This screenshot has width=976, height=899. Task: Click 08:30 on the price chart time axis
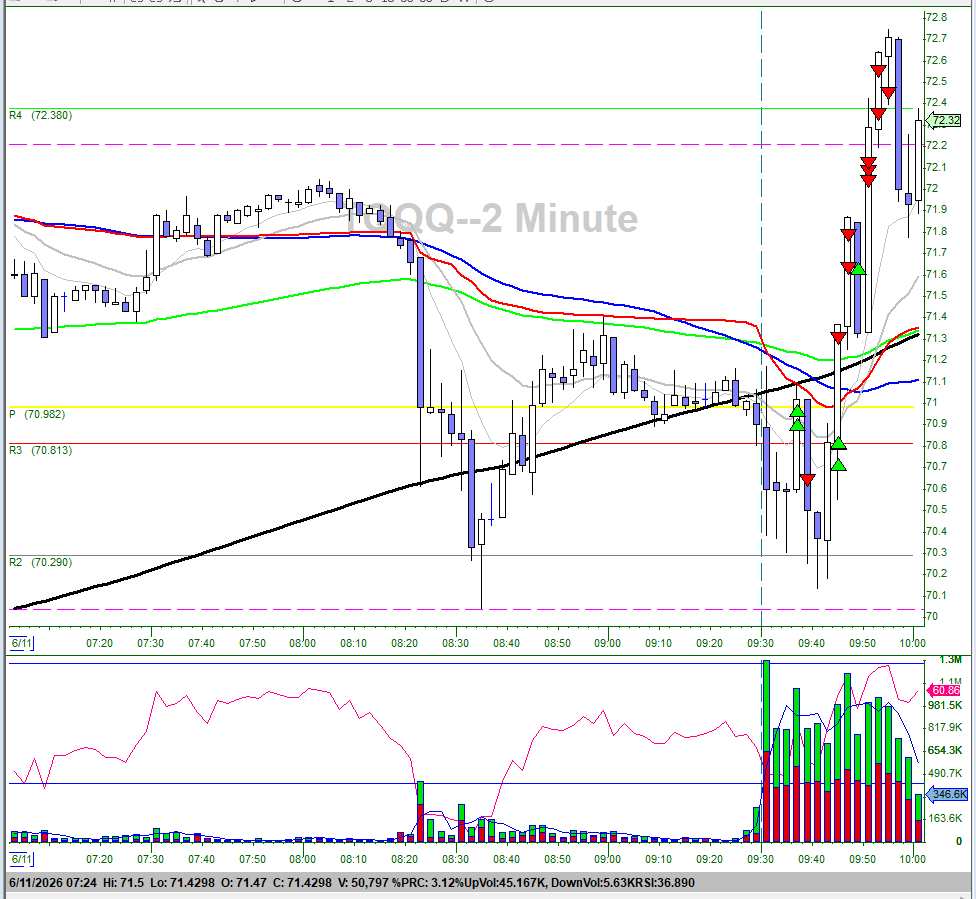456,643
